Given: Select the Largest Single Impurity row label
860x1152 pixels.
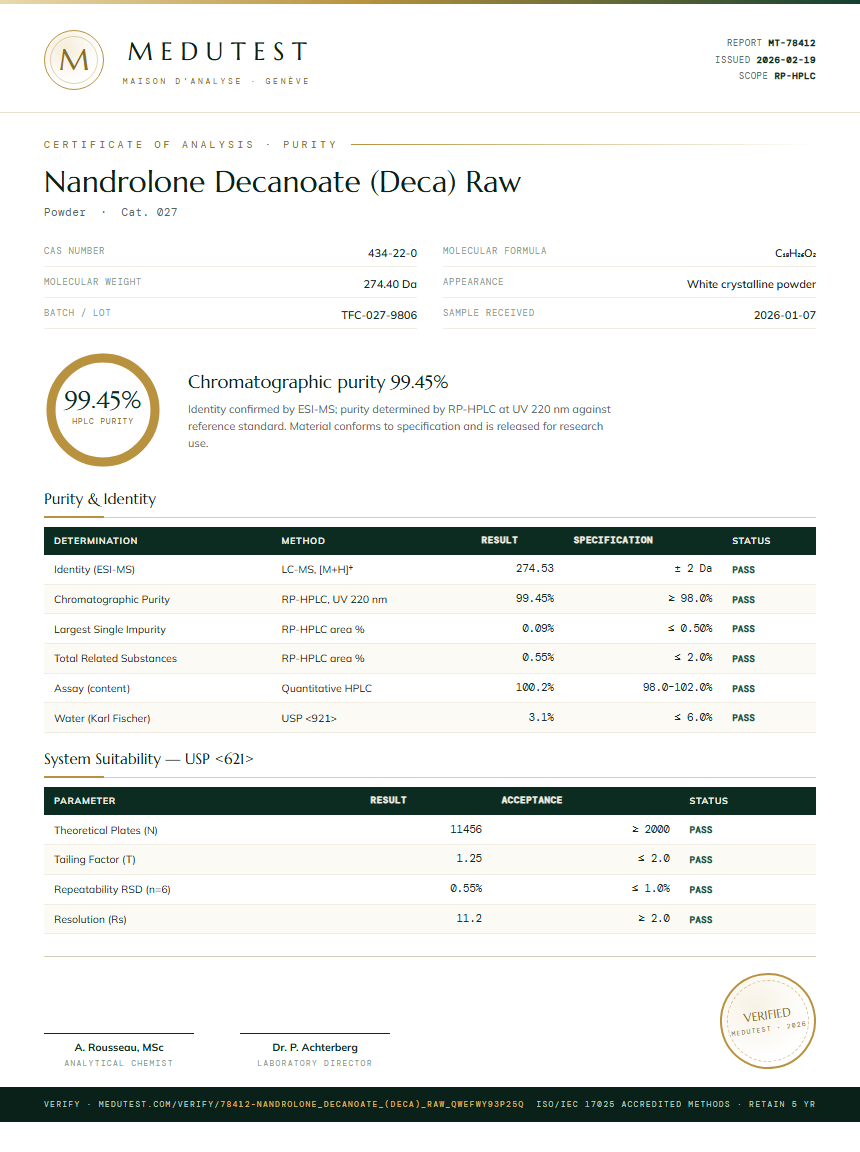Looking at the screenshot, I should pos(109,630).
